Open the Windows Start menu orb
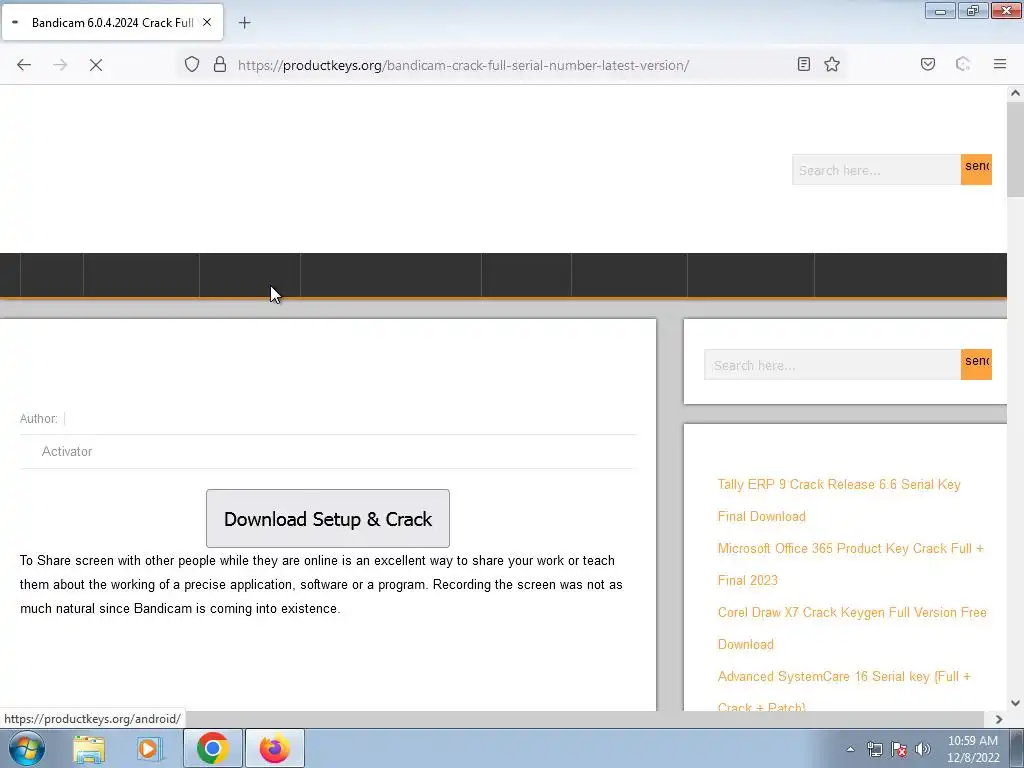The width and height of the screenshot is (1024, 768). tap(27, 748)
